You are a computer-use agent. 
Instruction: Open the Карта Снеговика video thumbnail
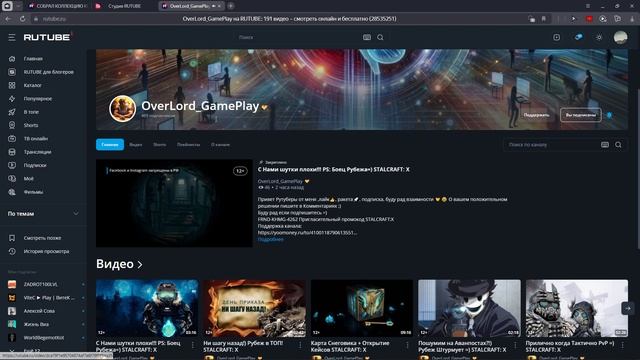click(362, 308)
